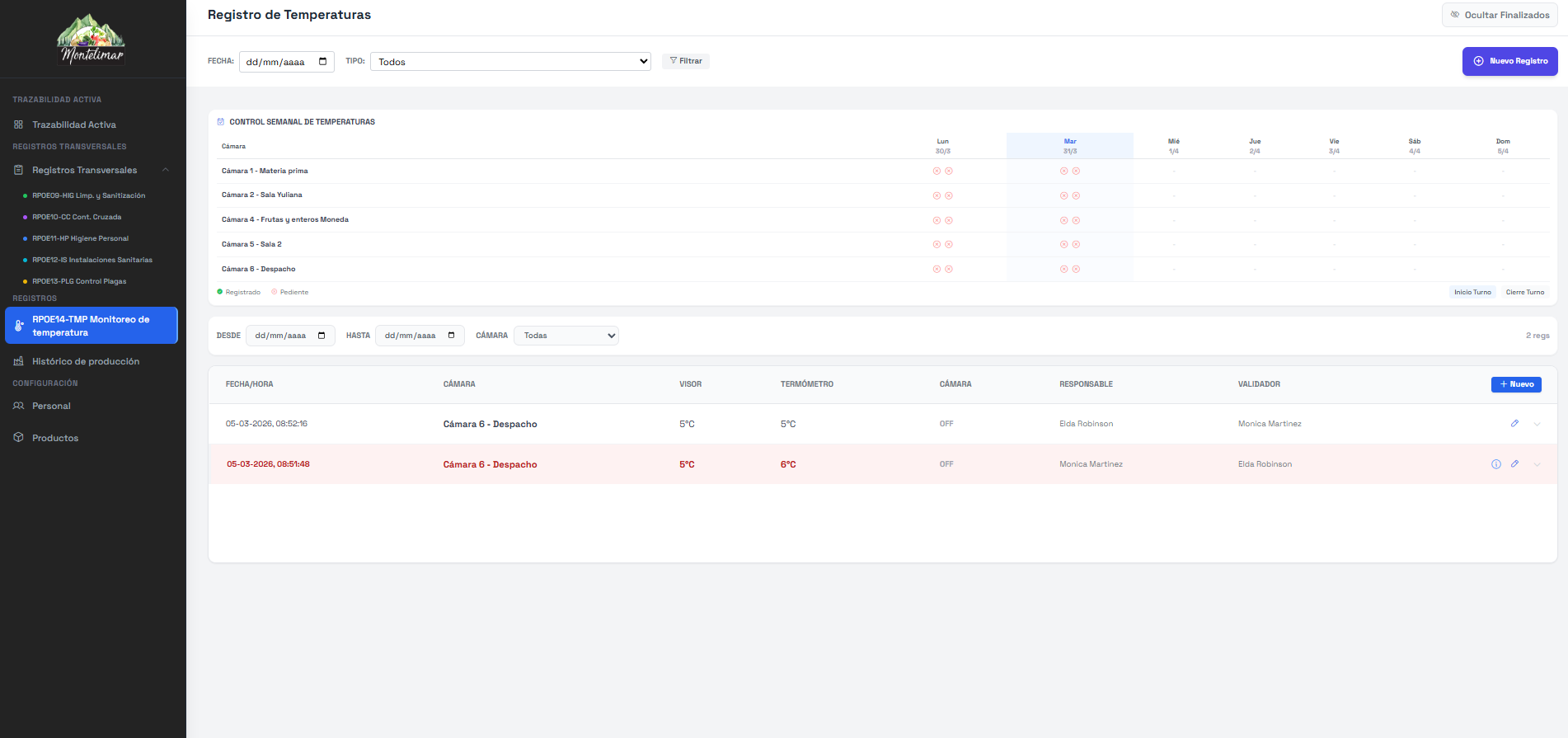
Task: Click the 6°C thermometer value in red row
Action: (788, 464)
